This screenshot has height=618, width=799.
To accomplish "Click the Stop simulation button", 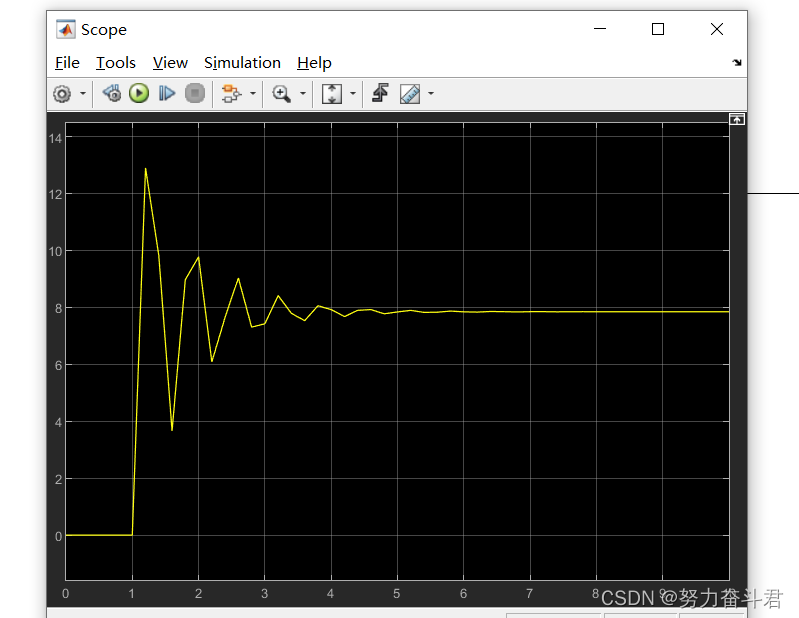I will coord(195,93).
